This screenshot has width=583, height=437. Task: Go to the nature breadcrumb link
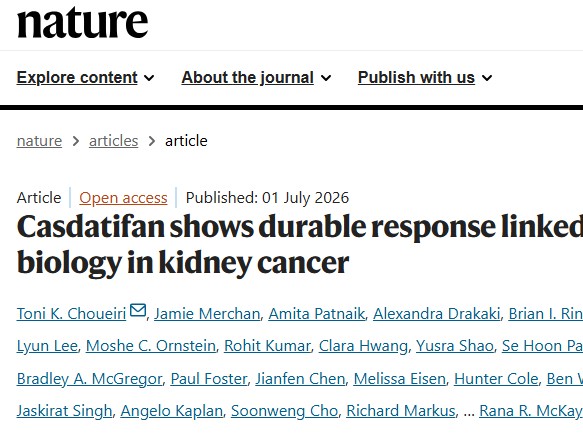click(39, 141)
